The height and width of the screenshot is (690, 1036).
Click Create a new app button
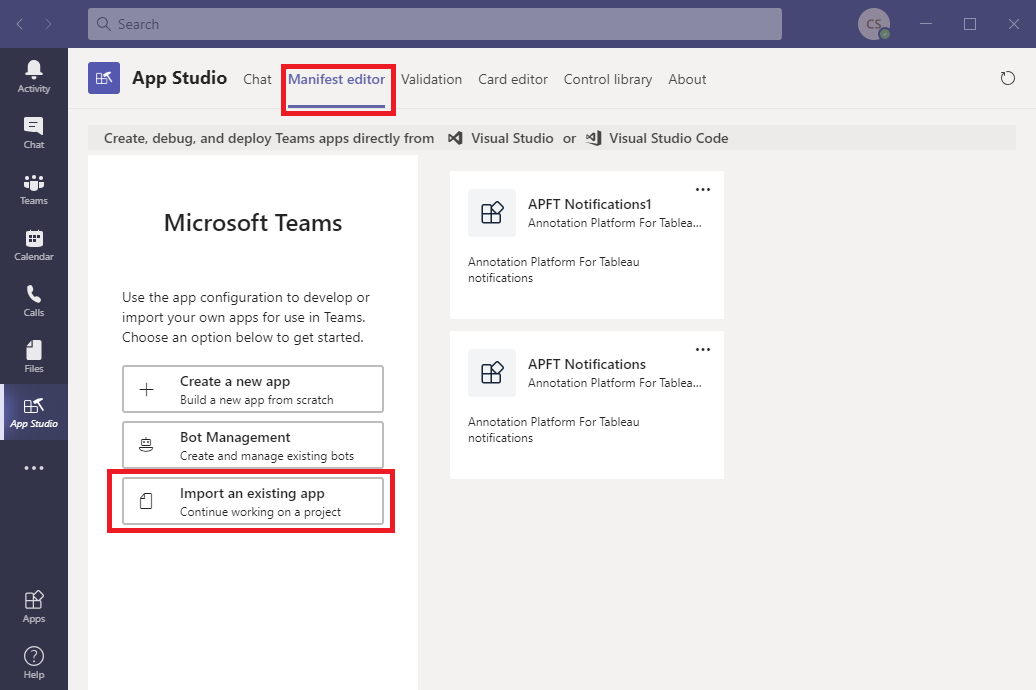pyautogui.click(x=253, y=389)
